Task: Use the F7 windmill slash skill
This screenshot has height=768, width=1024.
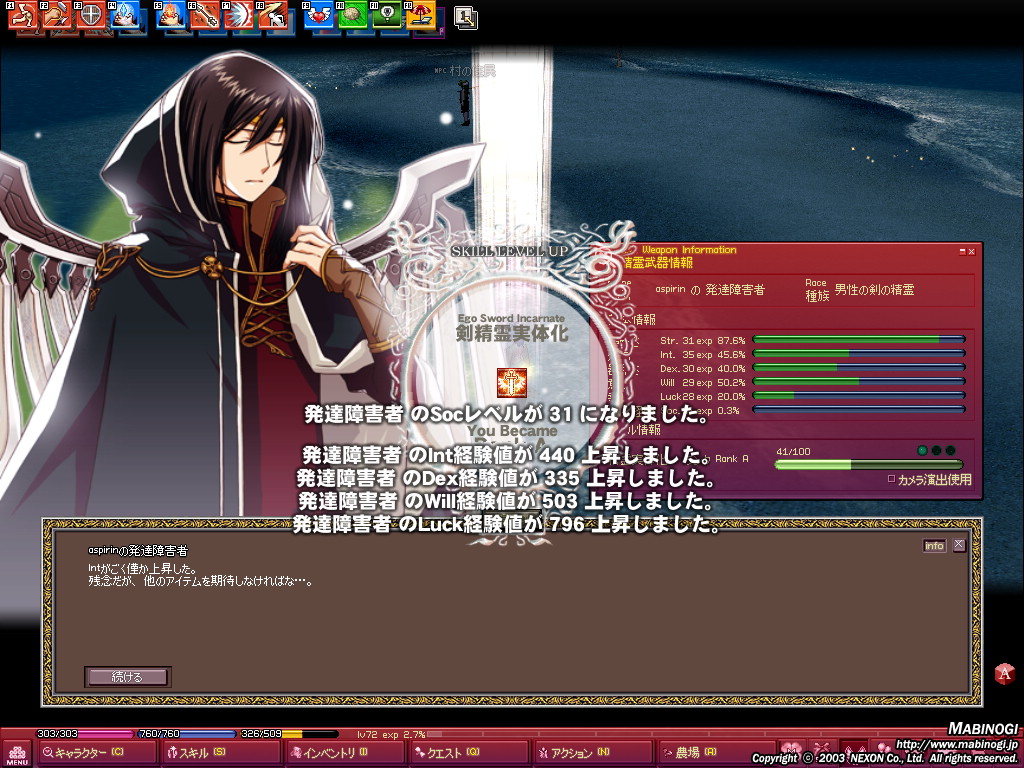Action: point(238,15)
